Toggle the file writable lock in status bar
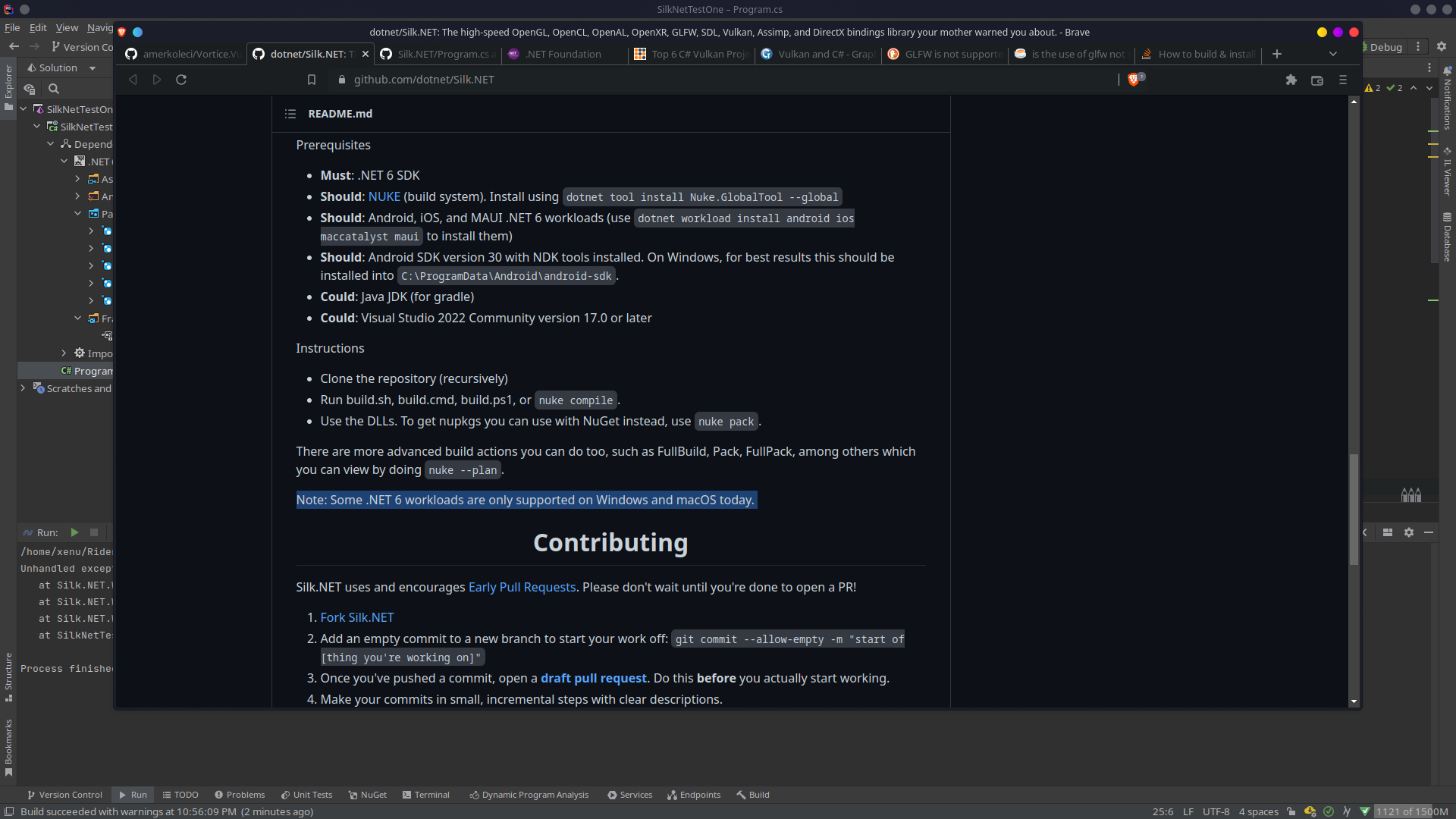This screenshot has height=819, width=1456. point(1292,811)
